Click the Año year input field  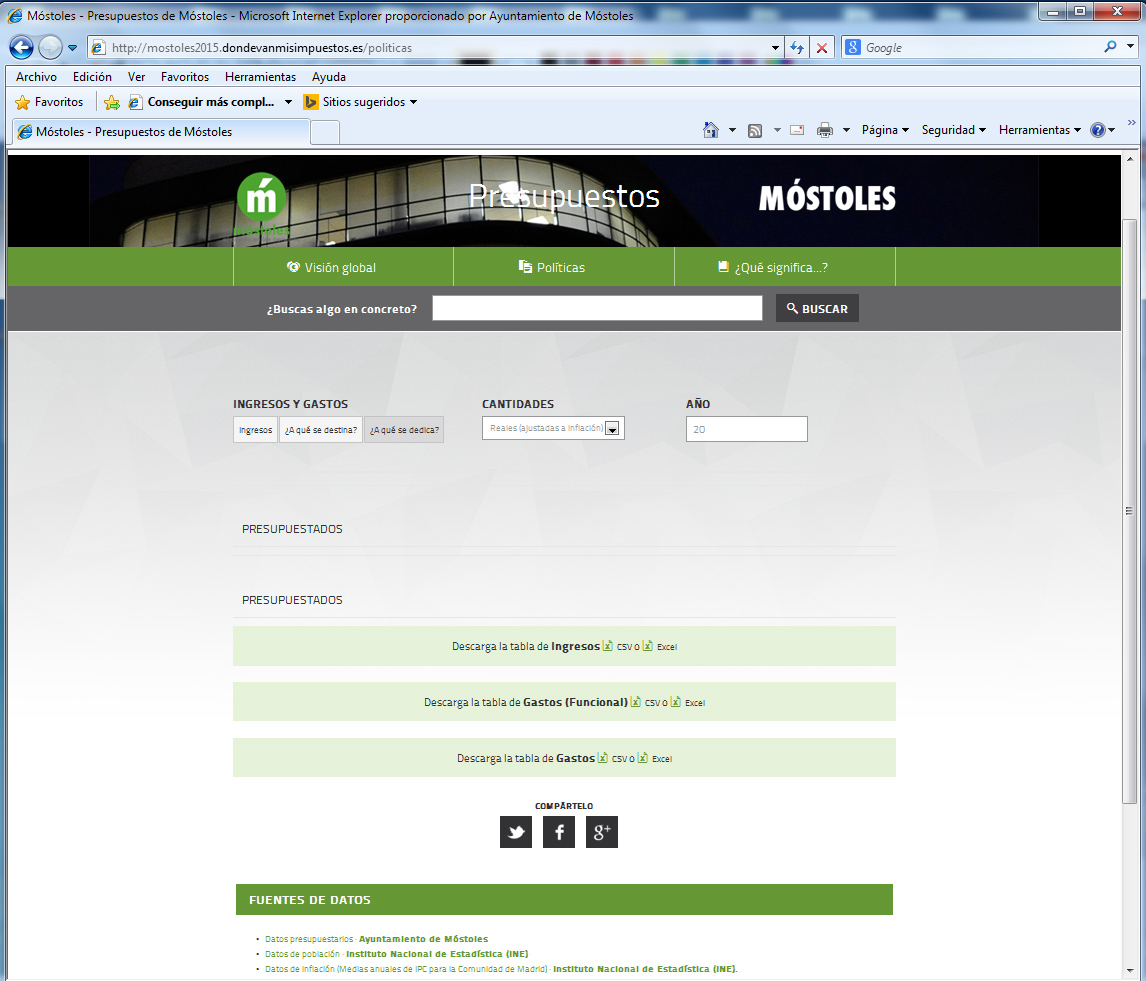[746, 429]
